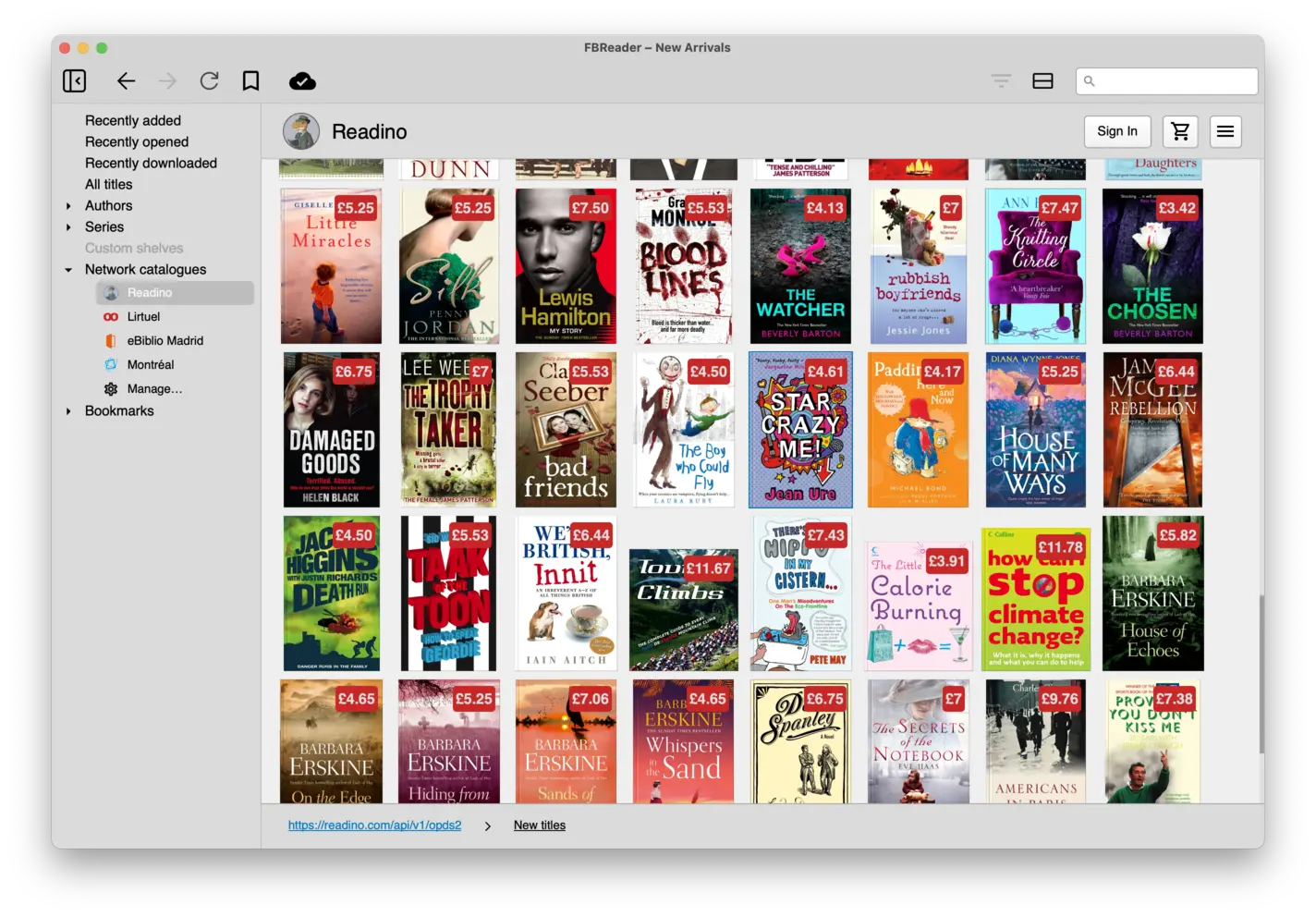
Task: Open the Tour Climbs book cover
Action: [x=684, y=610]
